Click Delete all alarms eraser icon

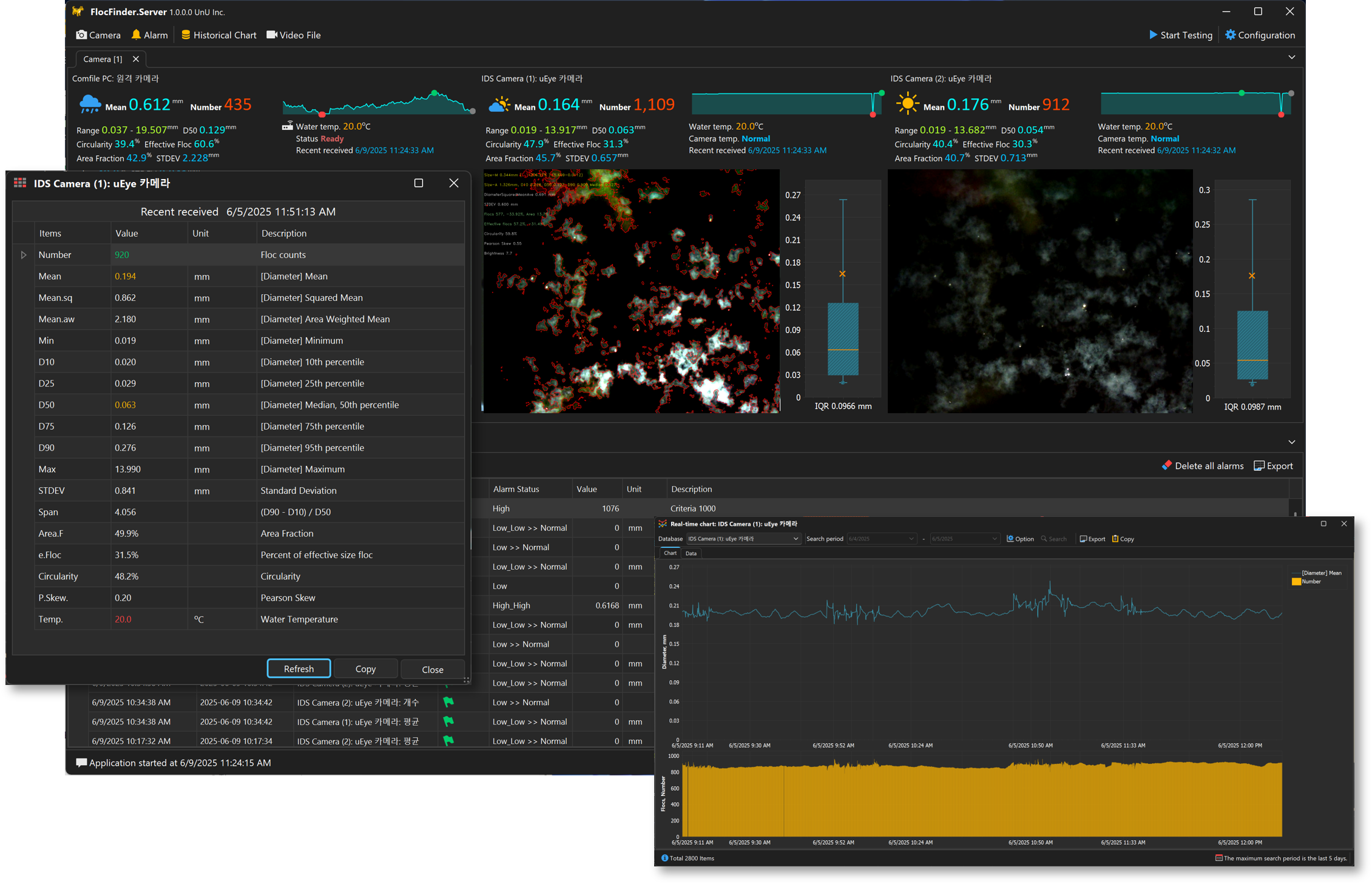1166,465
